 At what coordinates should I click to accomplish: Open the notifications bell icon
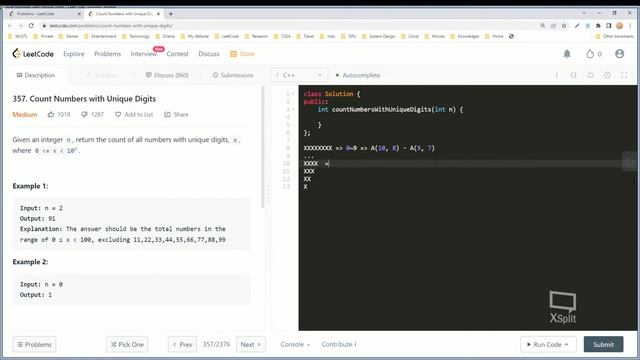click(x=567, y=53)
